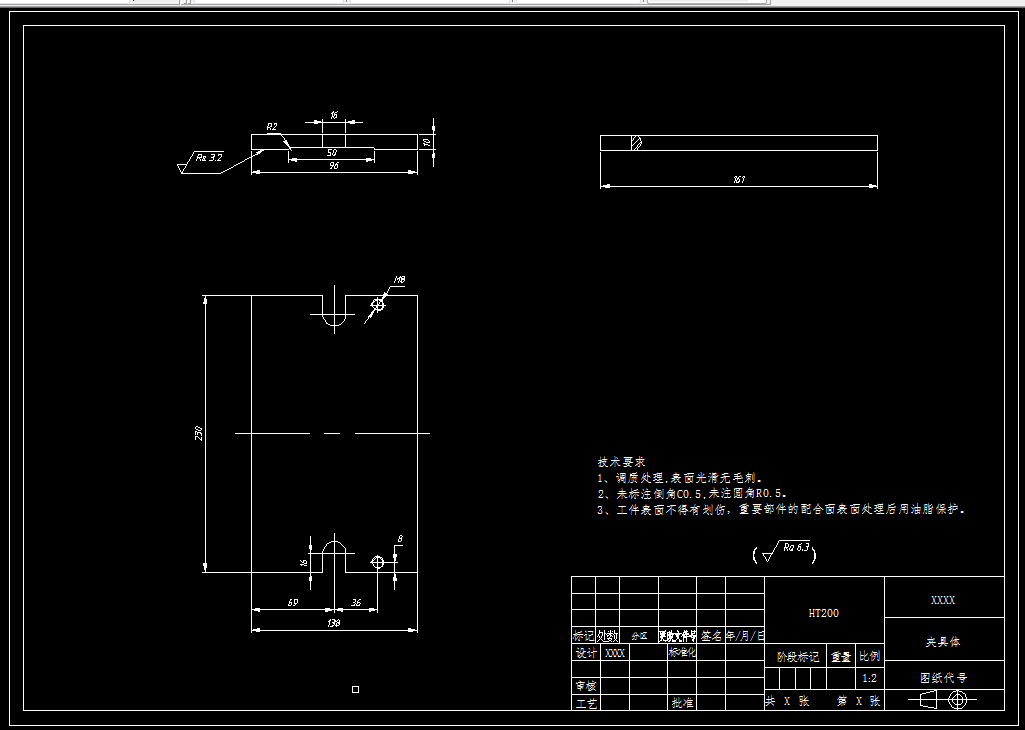Select the 审核 cell
The width and height of the screenshot is (1025, 730).
coord(586,686)
